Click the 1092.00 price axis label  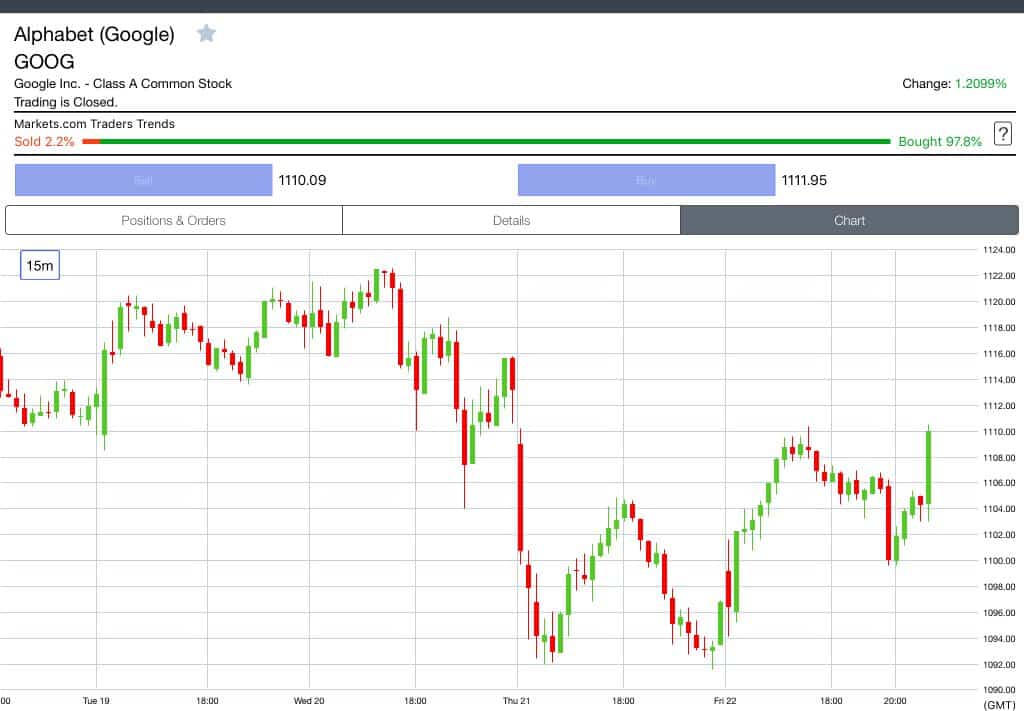[x=999, y=665]
